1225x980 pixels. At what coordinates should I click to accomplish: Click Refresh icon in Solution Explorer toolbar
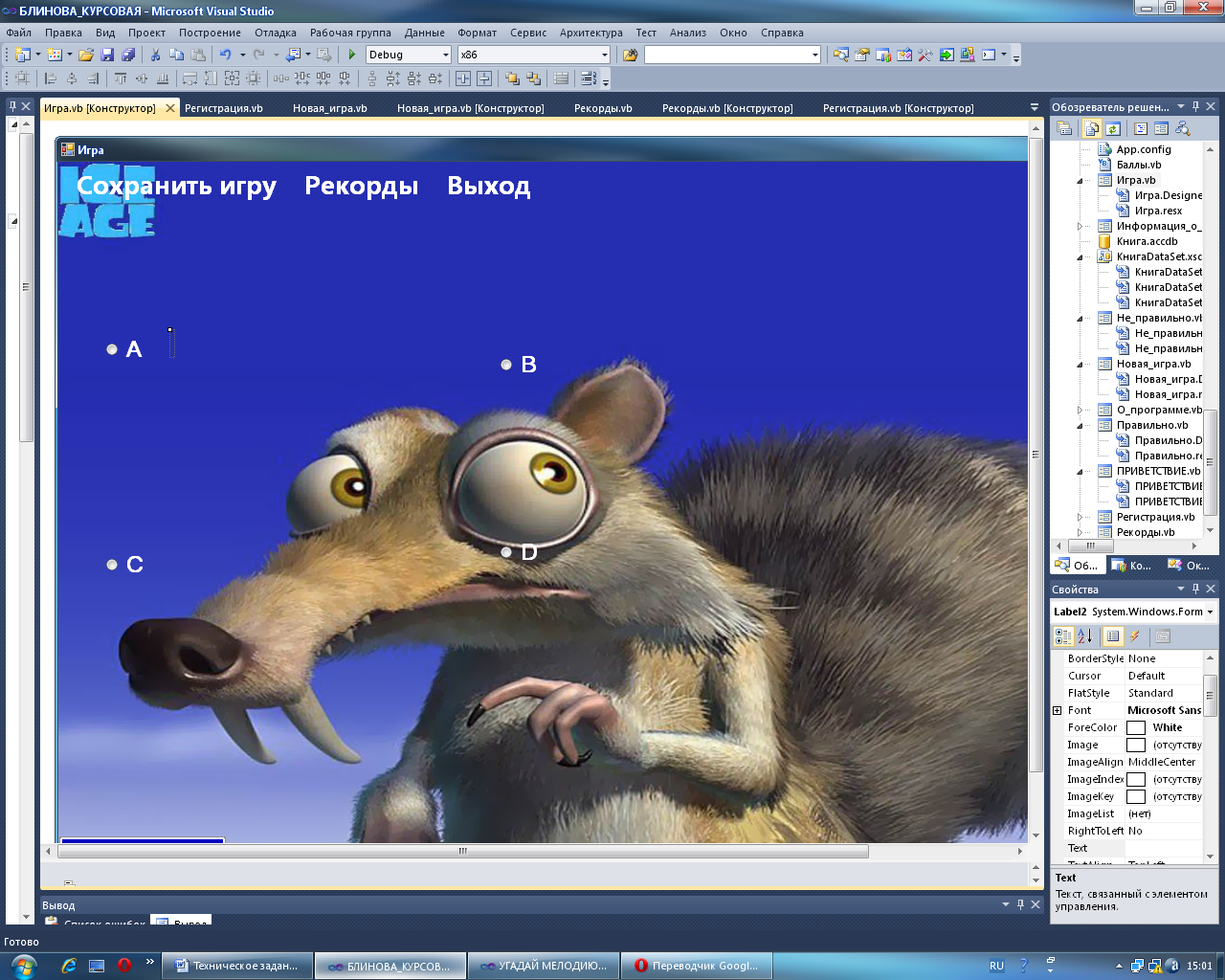pyautogui.click(x=1113, y=128)
